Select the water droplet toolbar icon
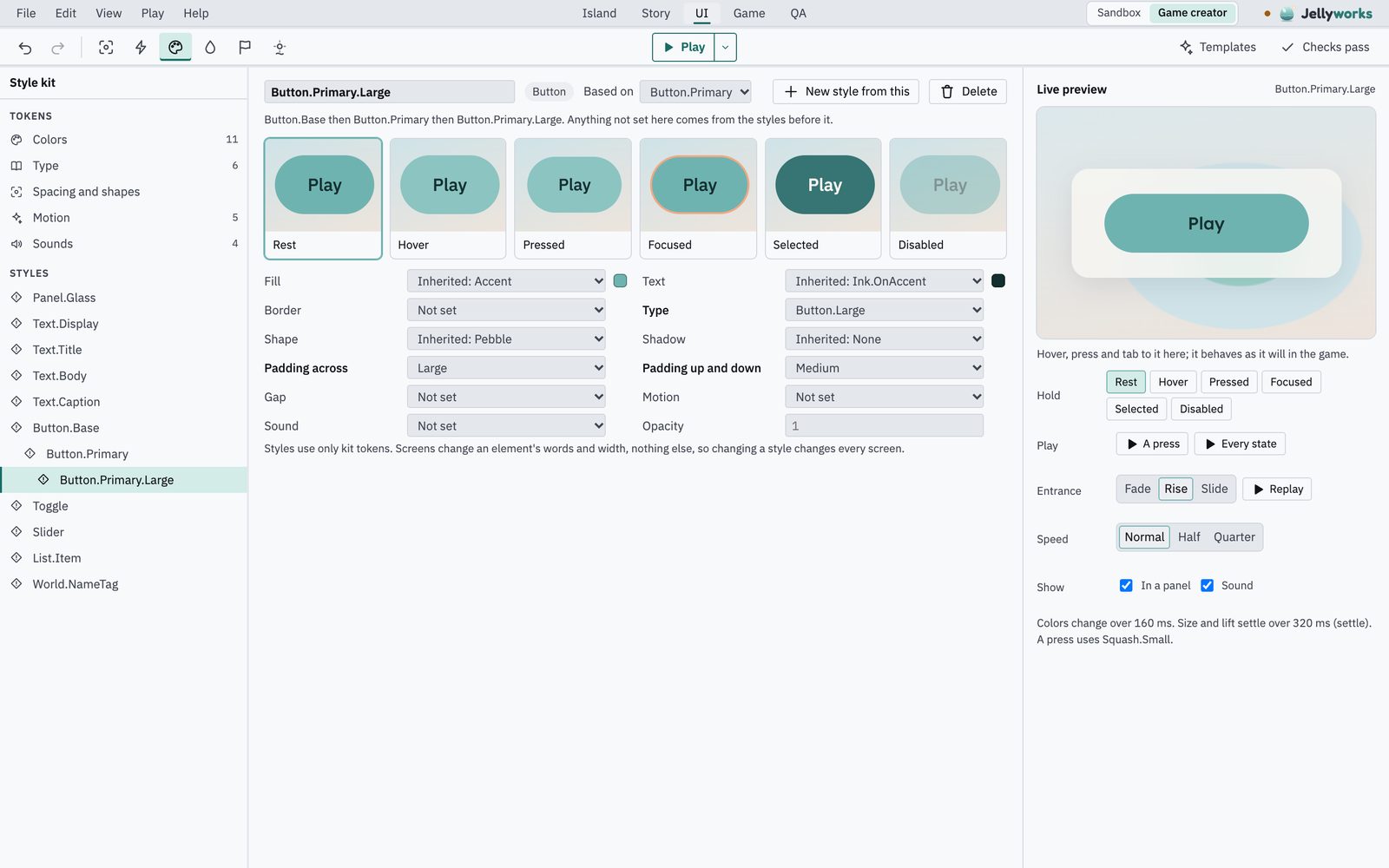Screen dimensions: 1389x868 [210, 48]
